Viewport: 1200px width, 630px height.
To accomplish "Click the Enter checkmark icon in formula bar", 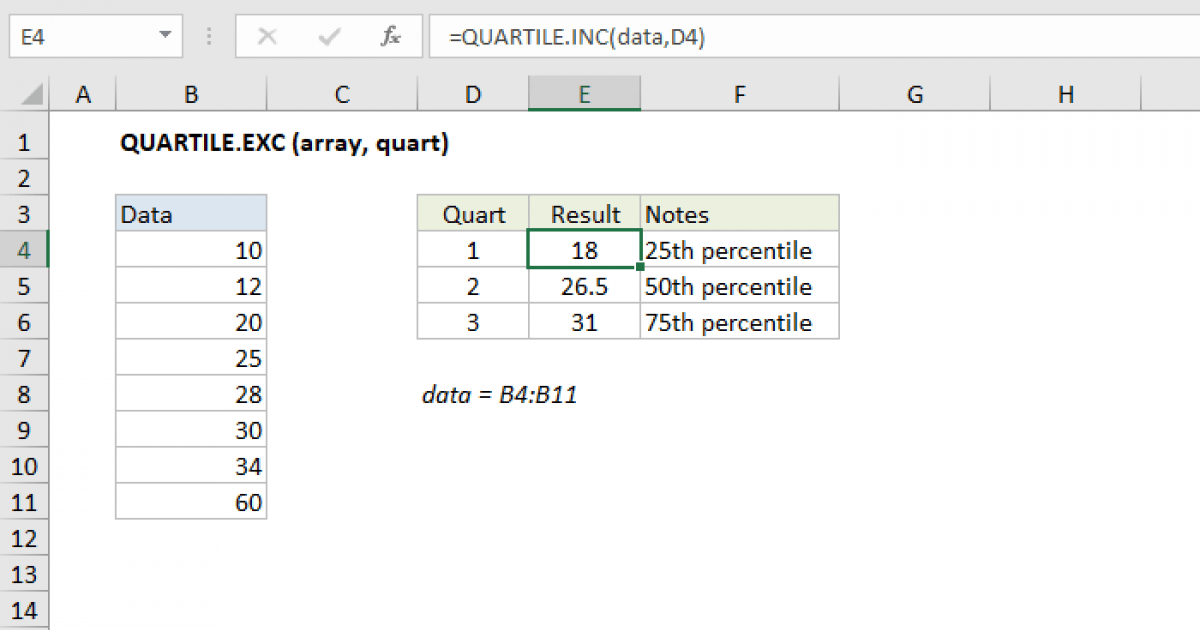I will 328,36.
